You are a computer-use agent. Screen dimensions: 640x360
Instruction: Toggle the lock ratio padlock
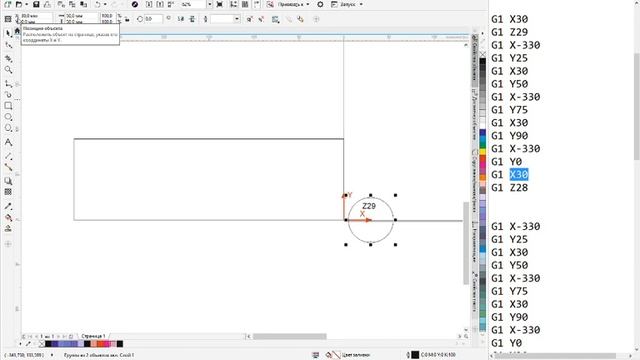point(127,19)
